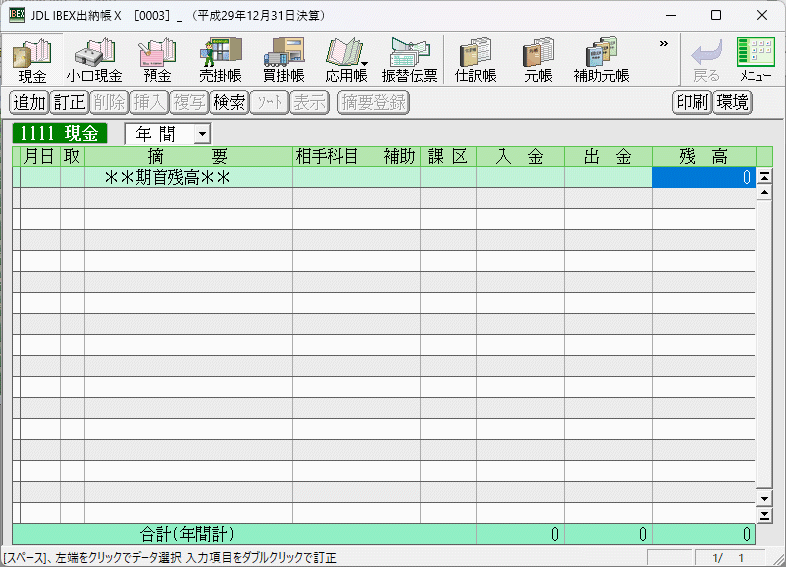The image size is (786, 567).
Task: Open the 売掛帳 receivables ledger
Action: pyautogui.click(x=221, y=60)
